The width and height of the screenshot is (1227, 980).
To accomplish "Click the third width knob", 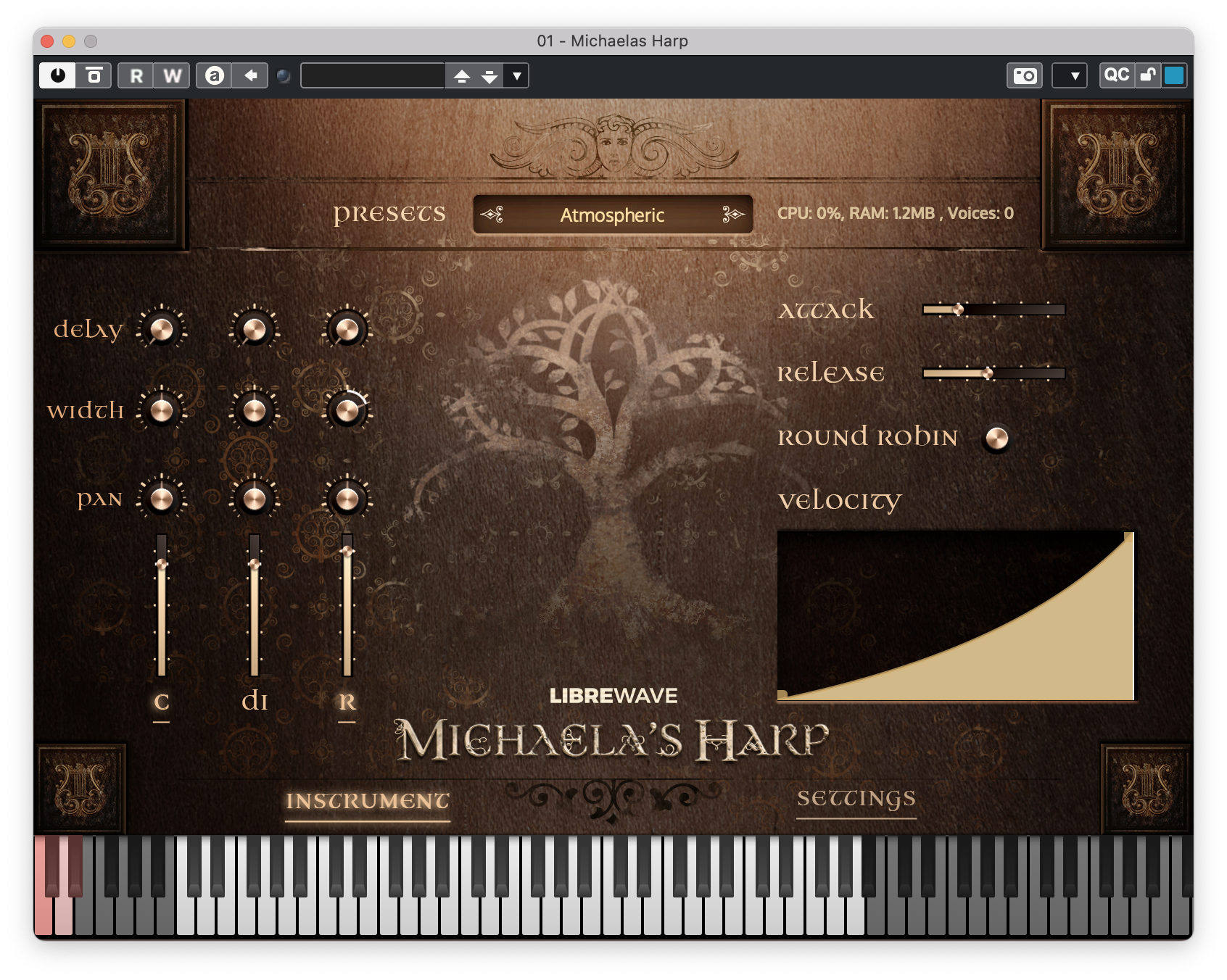I will click(347, 411).
